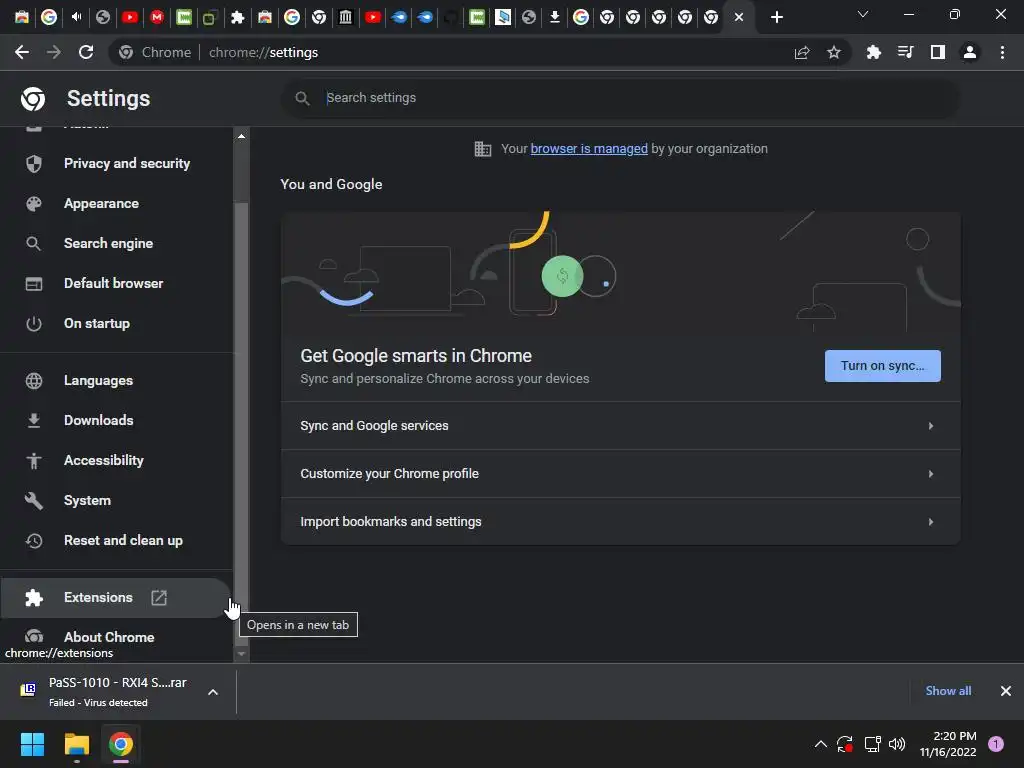Open the Windows Start menu
This screenshot has height=768, width=1024.
point(32,744)
